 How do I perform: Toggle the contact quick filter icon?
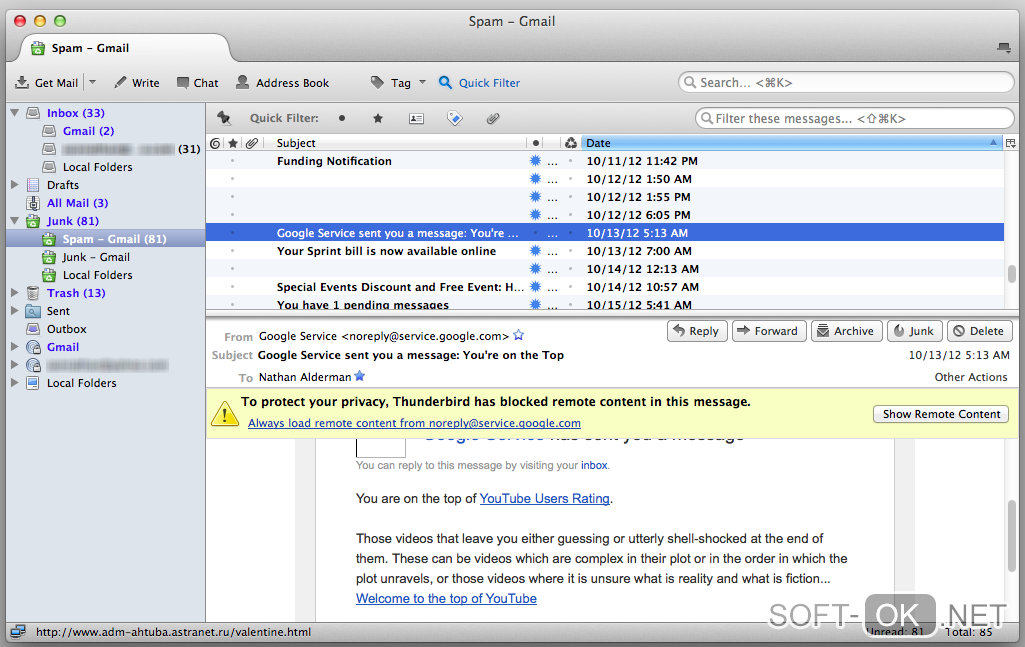pos(416,118)
